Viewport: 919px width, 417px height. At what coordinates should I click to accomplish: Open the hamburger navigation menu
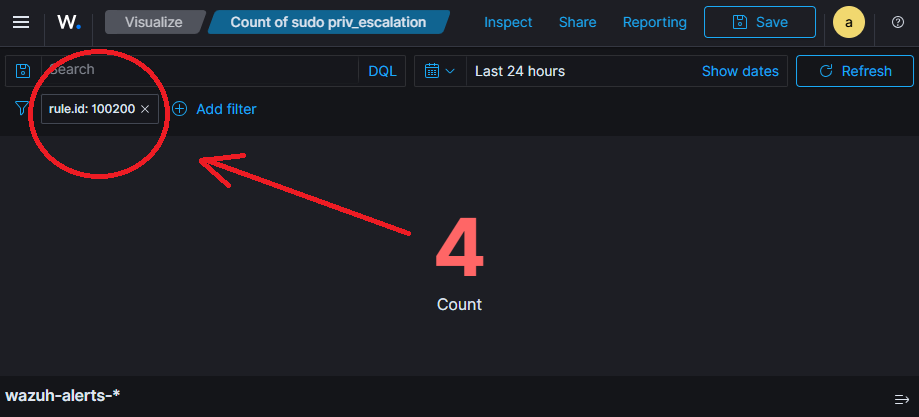tap(20, 22)
